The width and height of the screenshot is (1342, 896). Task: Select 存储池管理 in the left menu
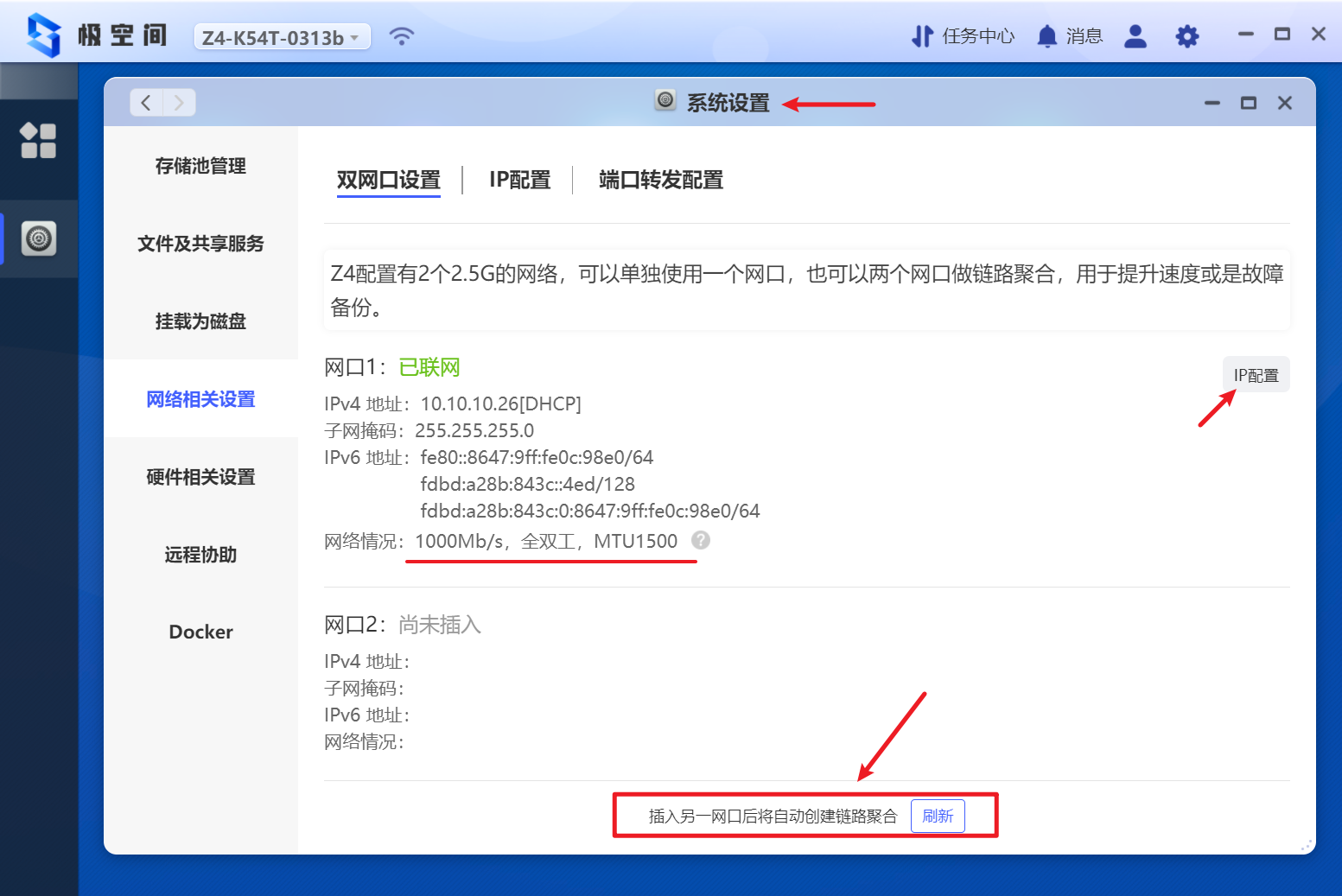click(200, 166)
